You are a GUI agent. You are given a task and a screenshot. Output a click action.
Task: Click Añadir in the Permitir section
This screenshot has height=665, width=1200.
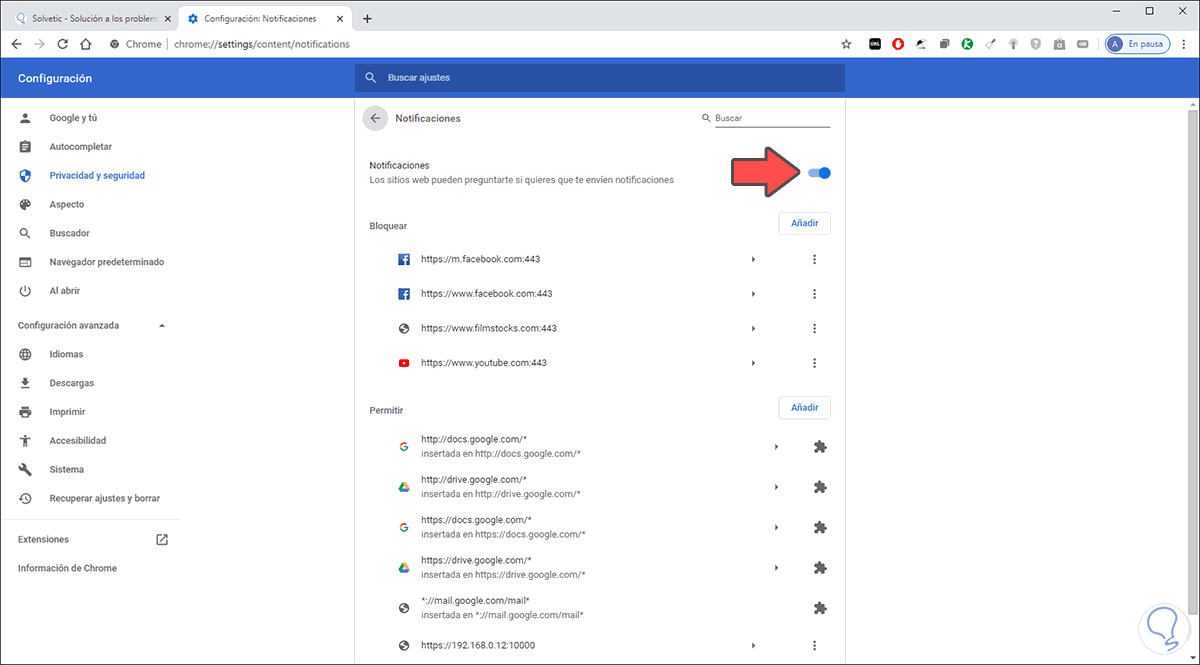click(x=804, y=408)
